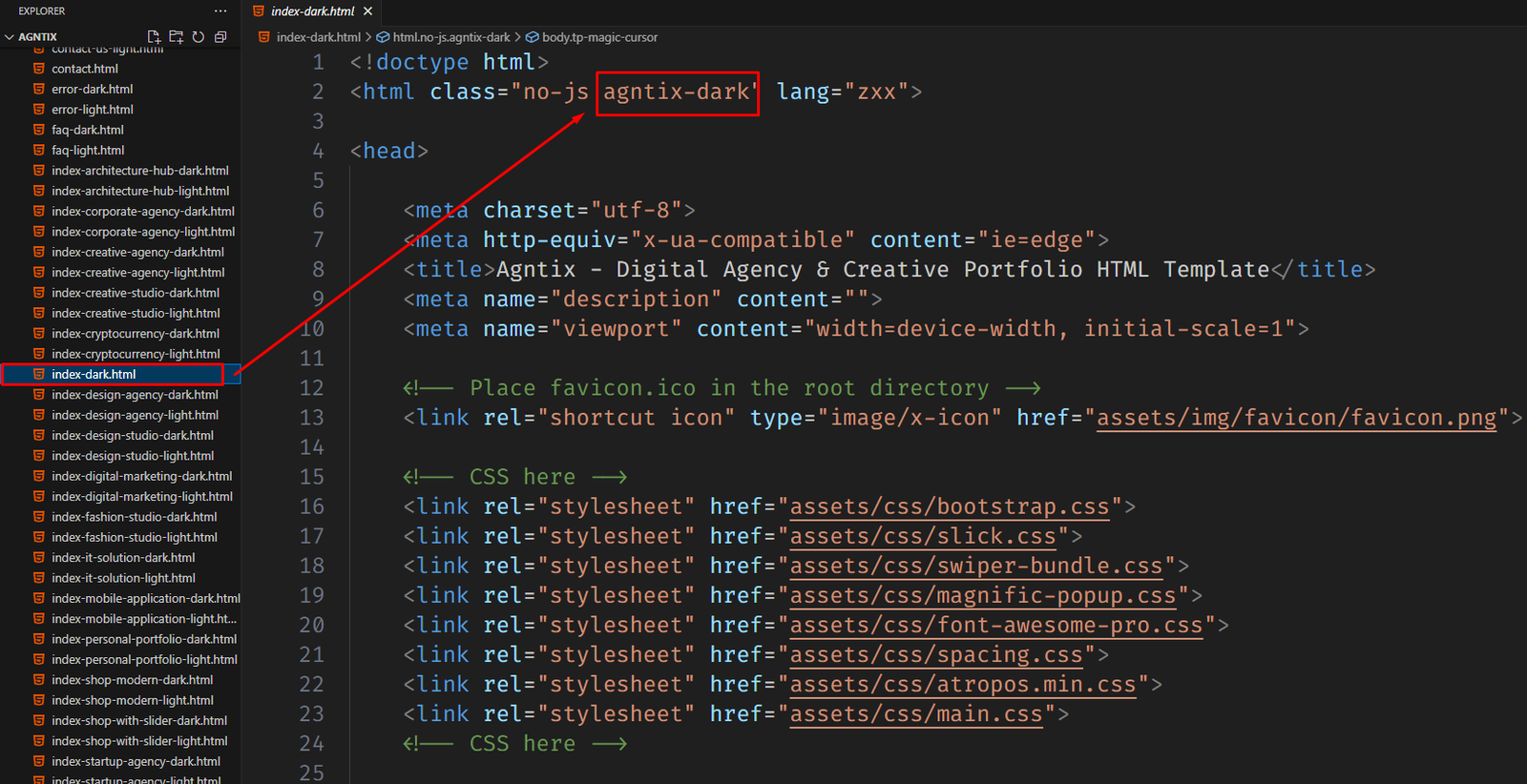Viewport: 1527px width, 784px height.
Task: Click index-dark.html in the breadcrumb
Action: [319, 37]
